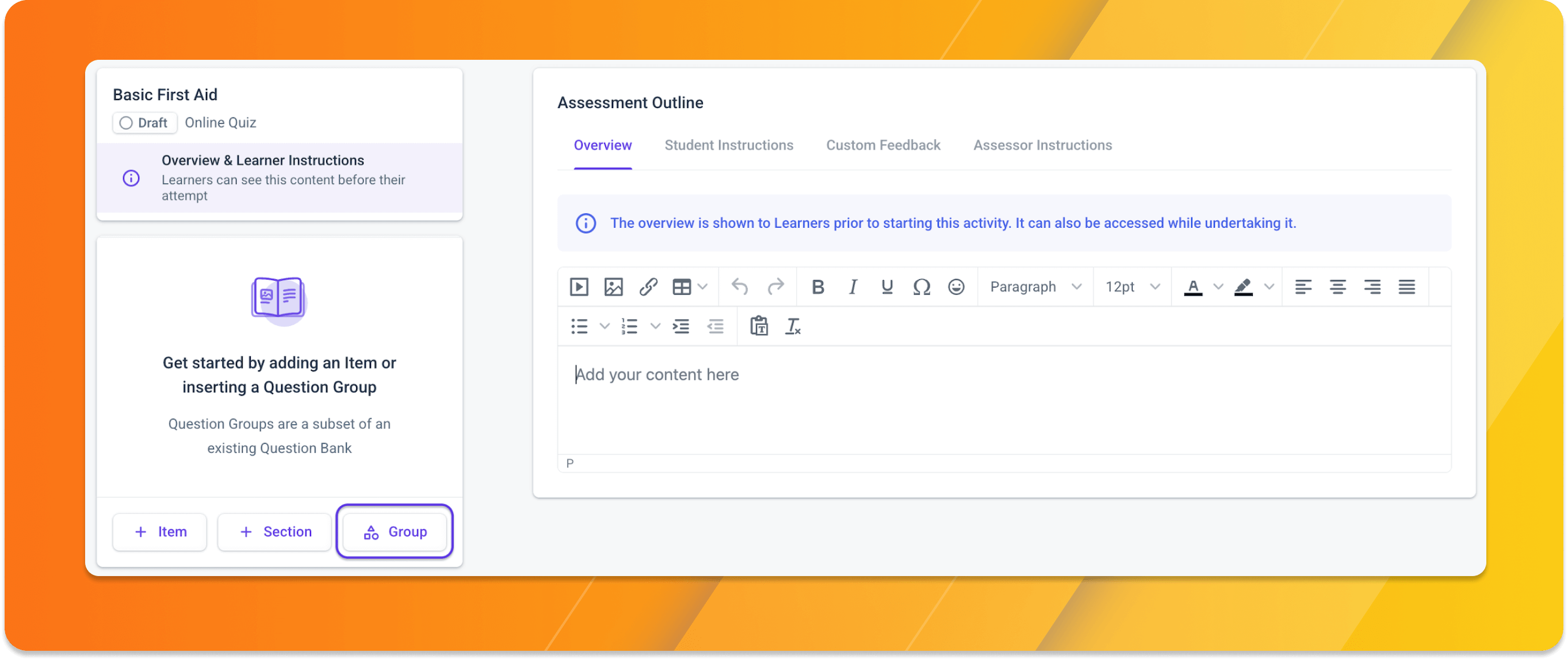1568x660 pixels.
Task: Apply the highlight background color
Action: (x=1244, y=286)
